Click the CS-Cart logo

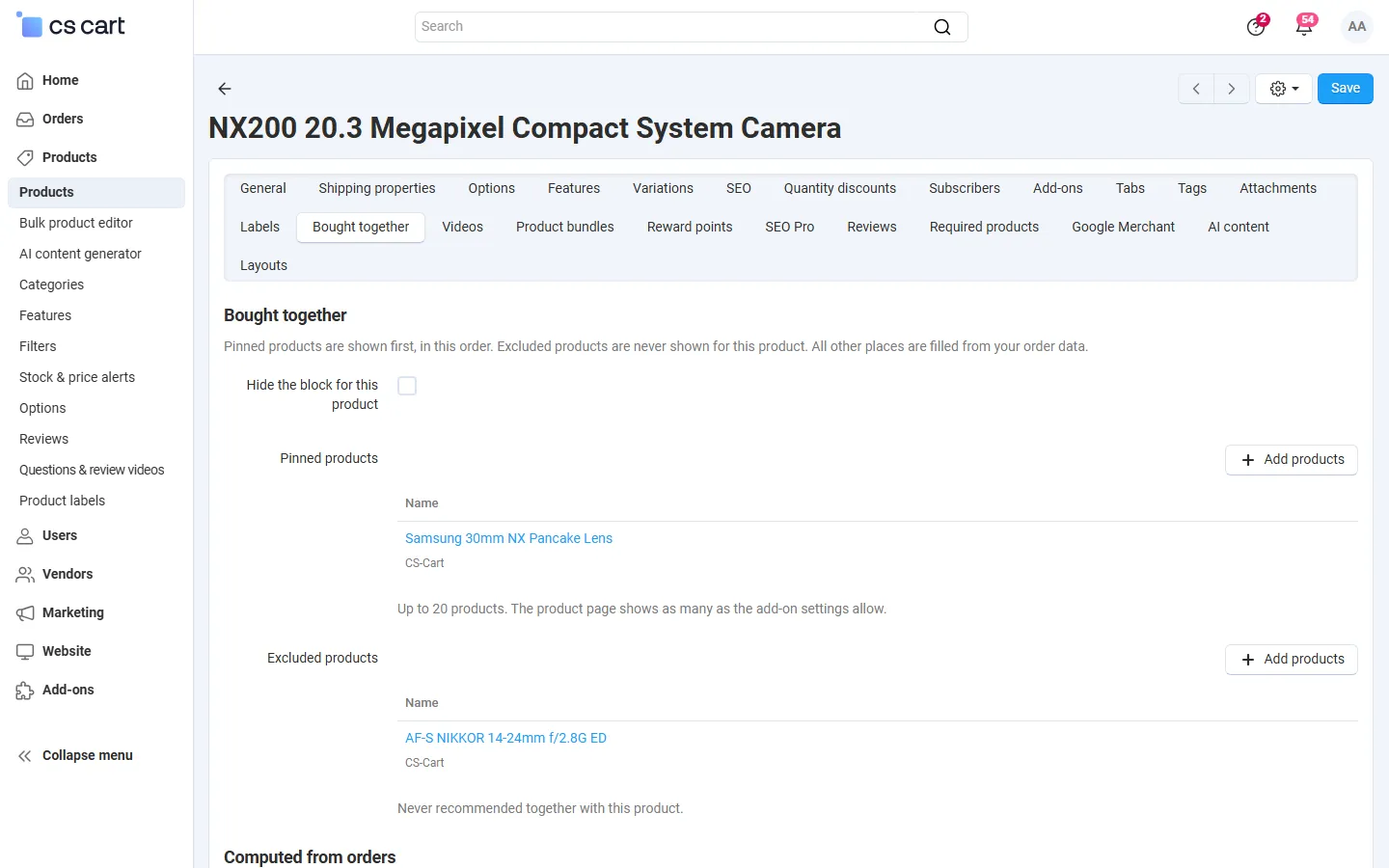pyautogui.click(x=70, y=26)
